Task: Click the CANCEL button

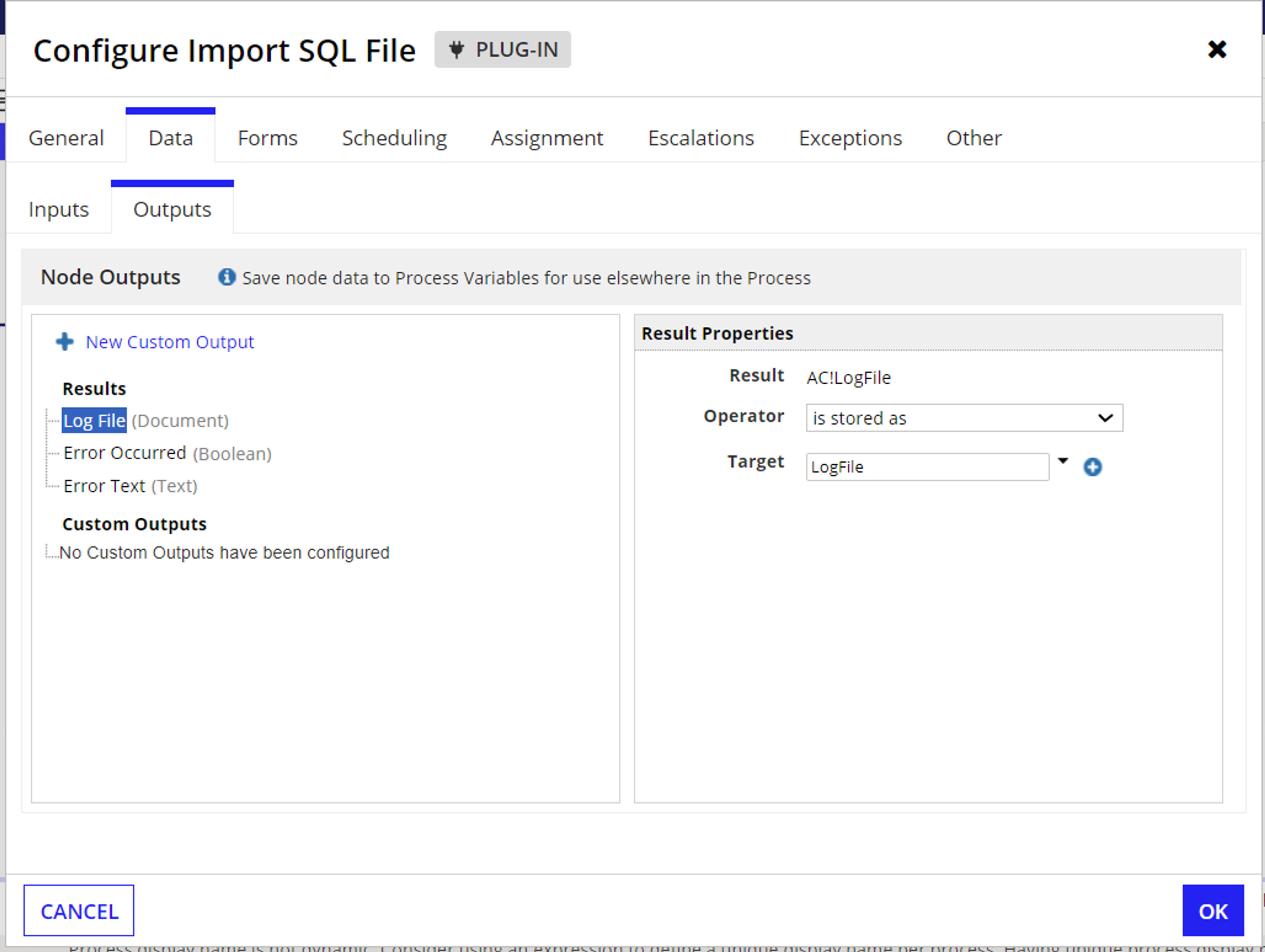Action: click(x=79, y=910)
